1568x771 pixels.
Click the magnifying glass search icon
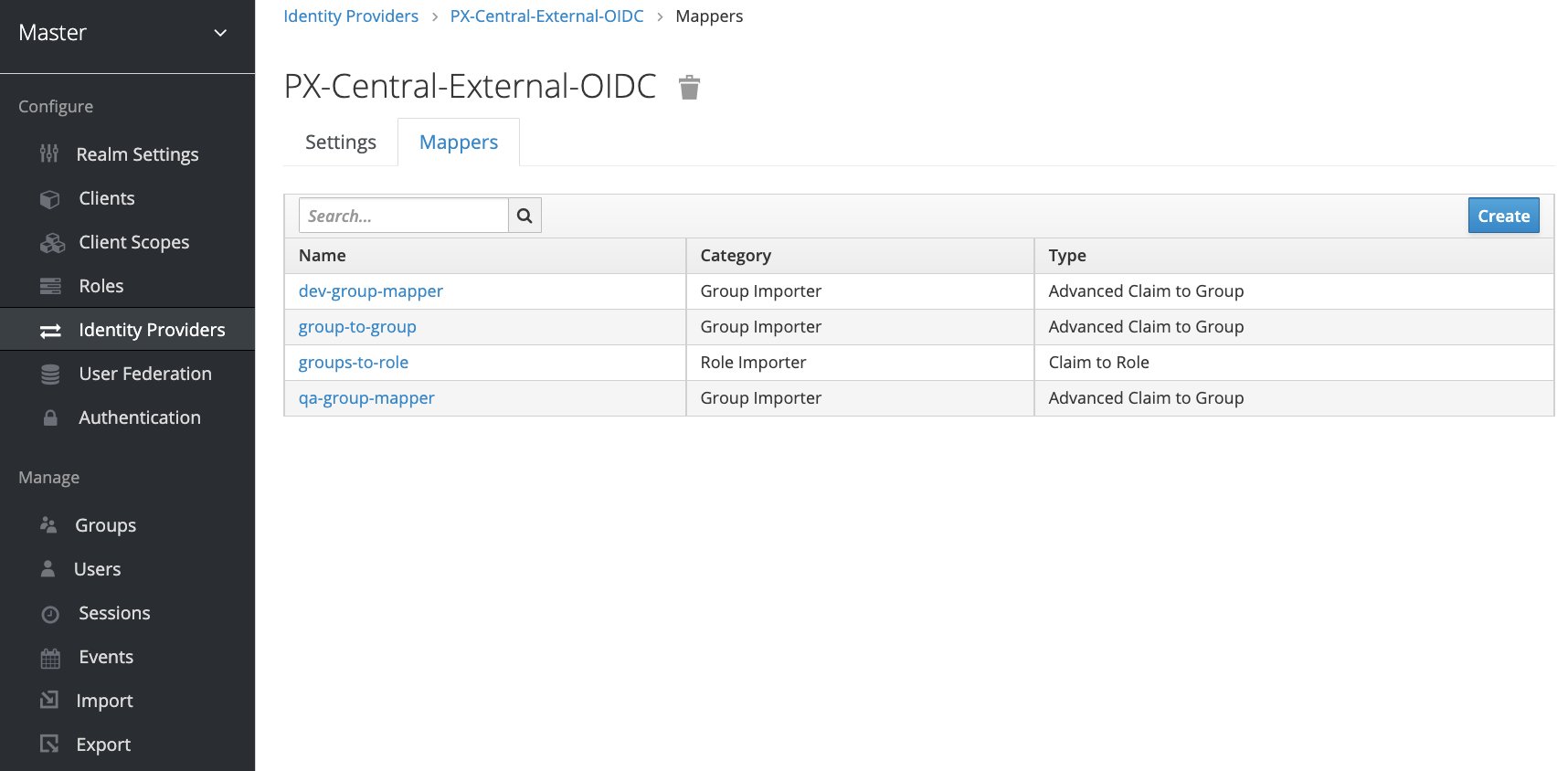(524, 216)
